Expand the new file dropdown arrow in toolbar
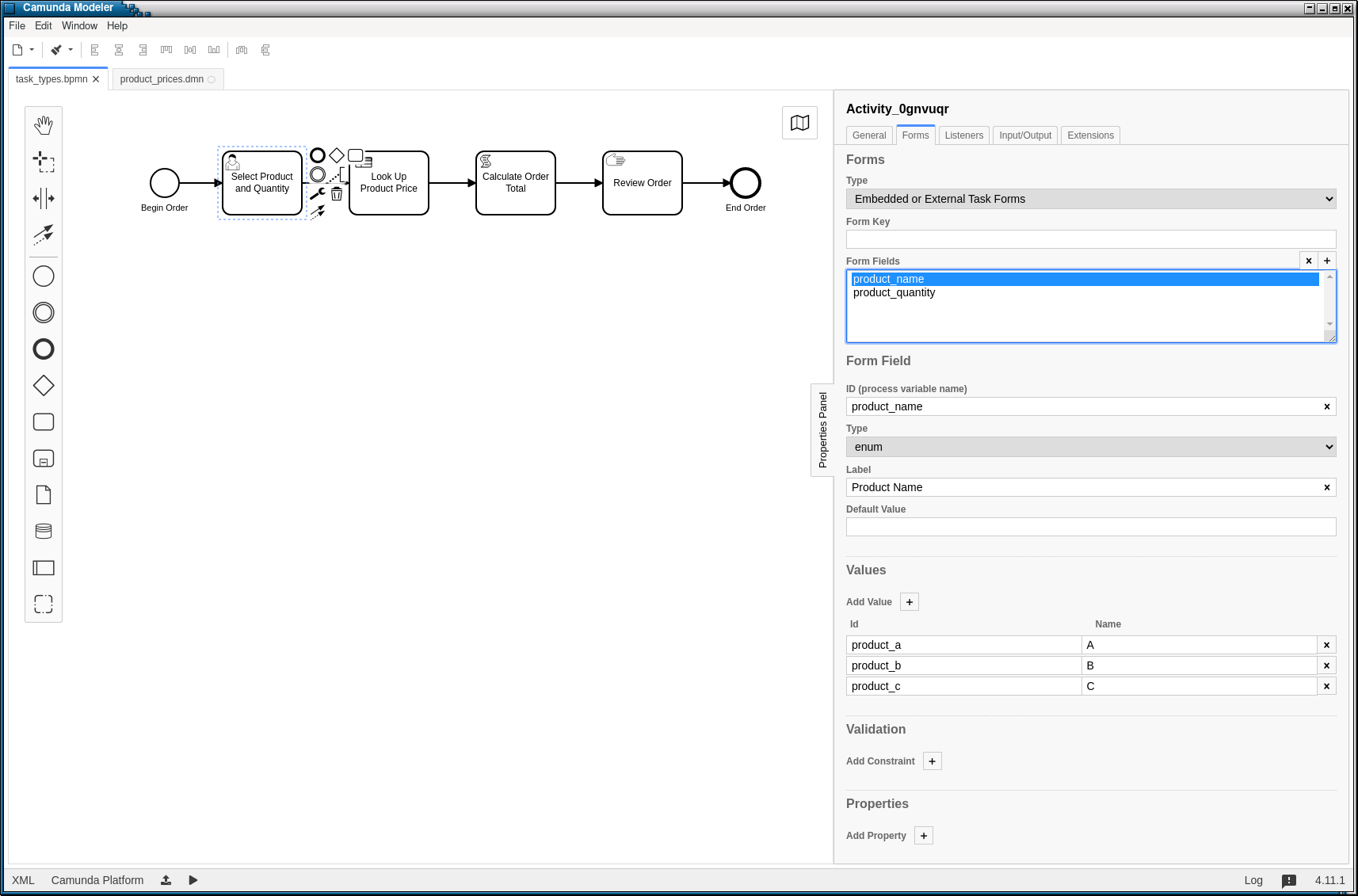 (32, 50)
